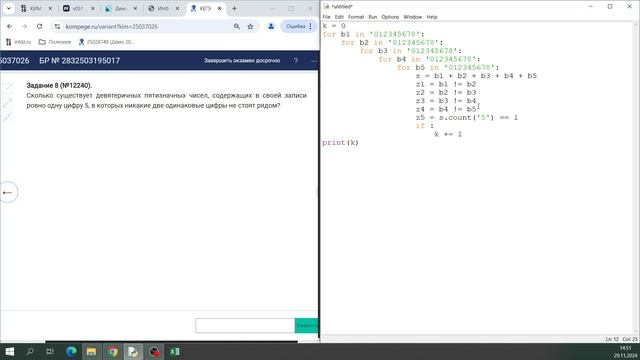Viewport: 640px width, 360px height.
Task: Open the Edit menu in IDLE
Action: tap(339, 17)
